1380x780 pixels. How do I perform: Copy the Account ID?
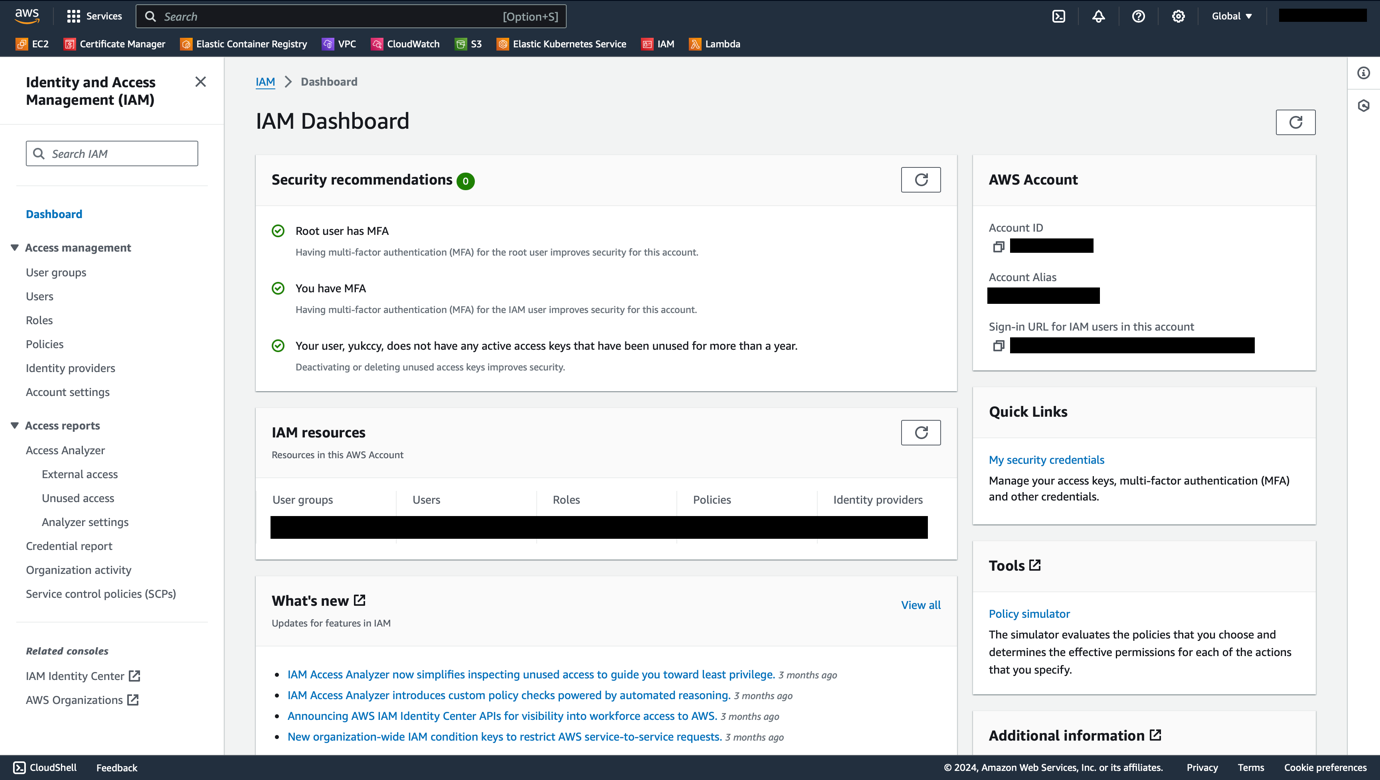pos(998,246)
